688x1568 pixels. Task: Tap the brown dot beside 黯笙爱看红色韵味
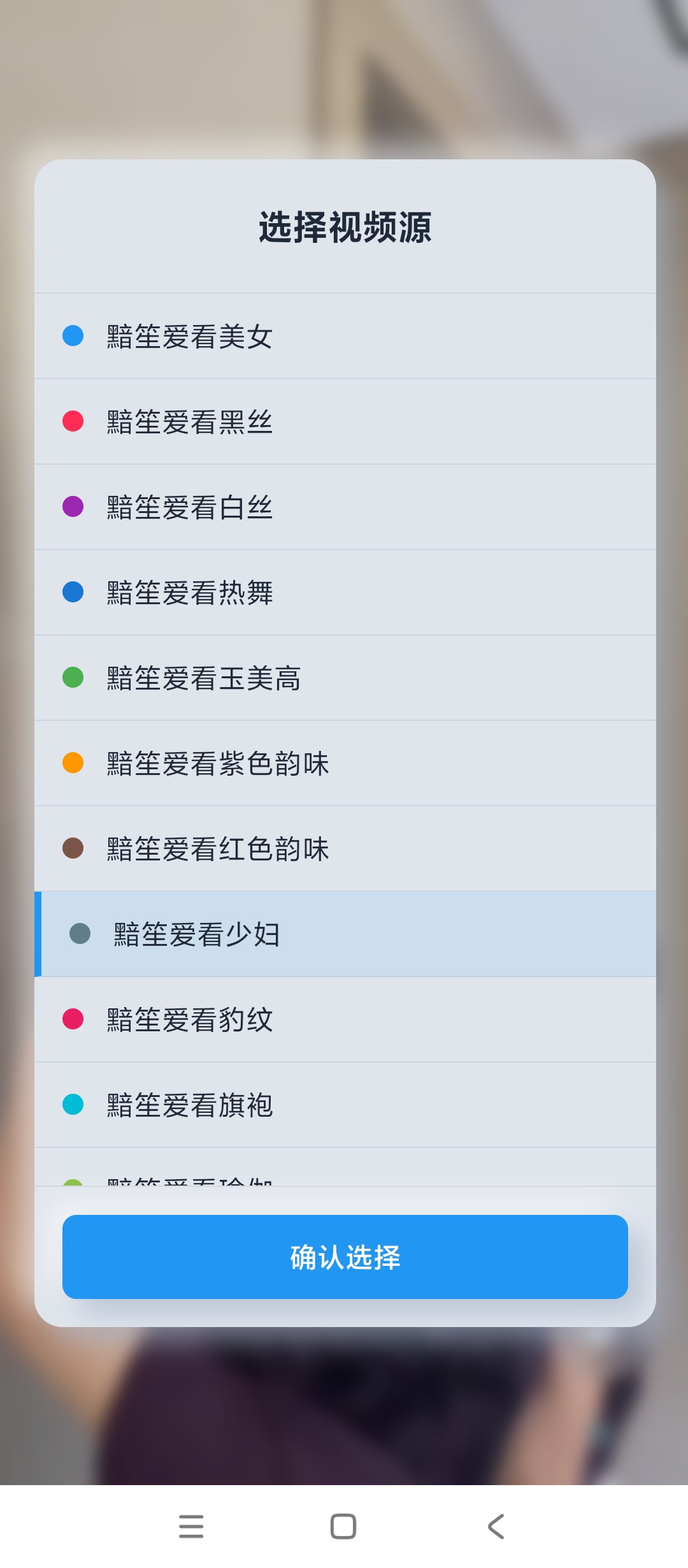(x=73, y=848)
